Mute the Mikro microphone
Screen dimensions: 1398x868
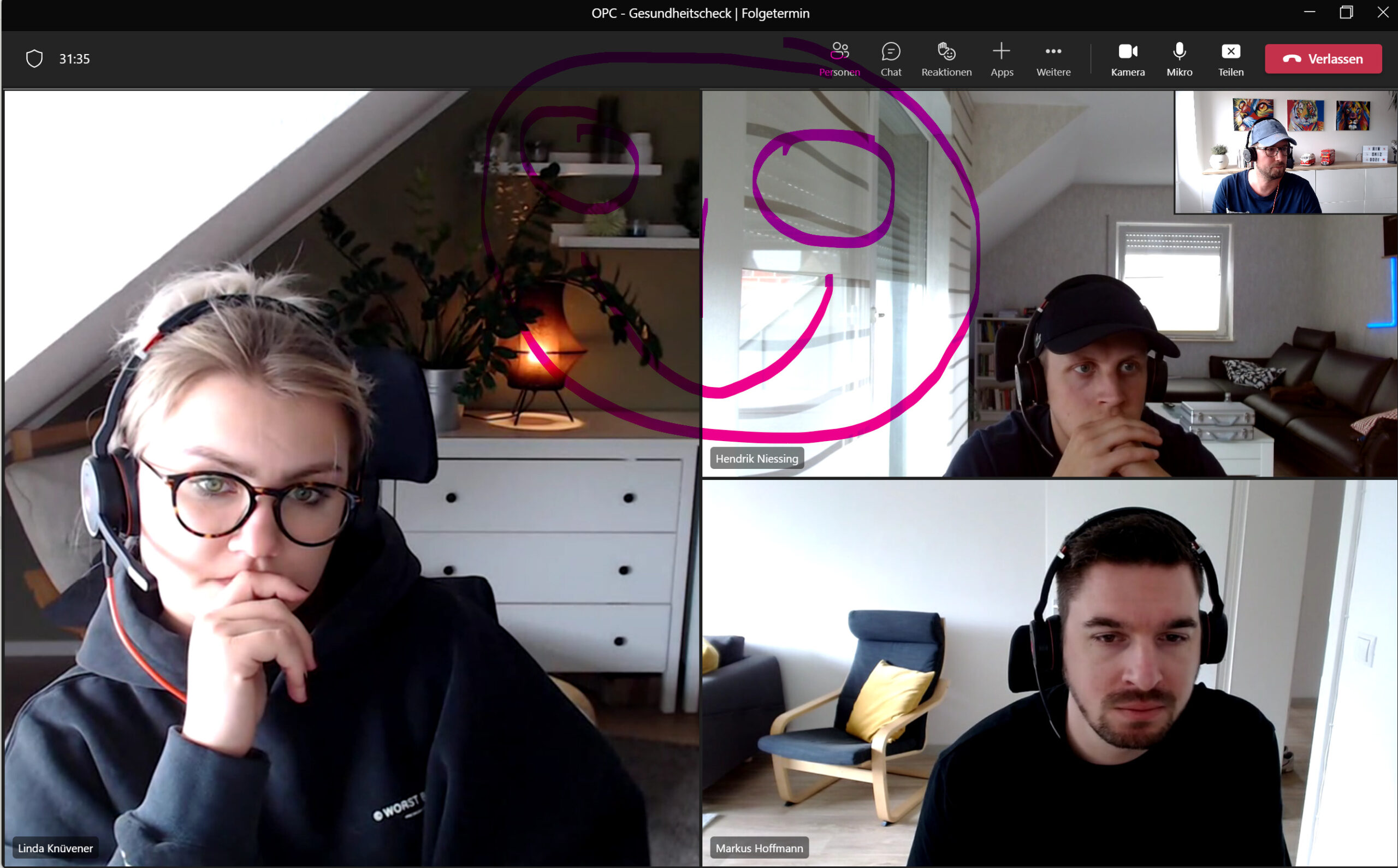[x=1179, y=58]
